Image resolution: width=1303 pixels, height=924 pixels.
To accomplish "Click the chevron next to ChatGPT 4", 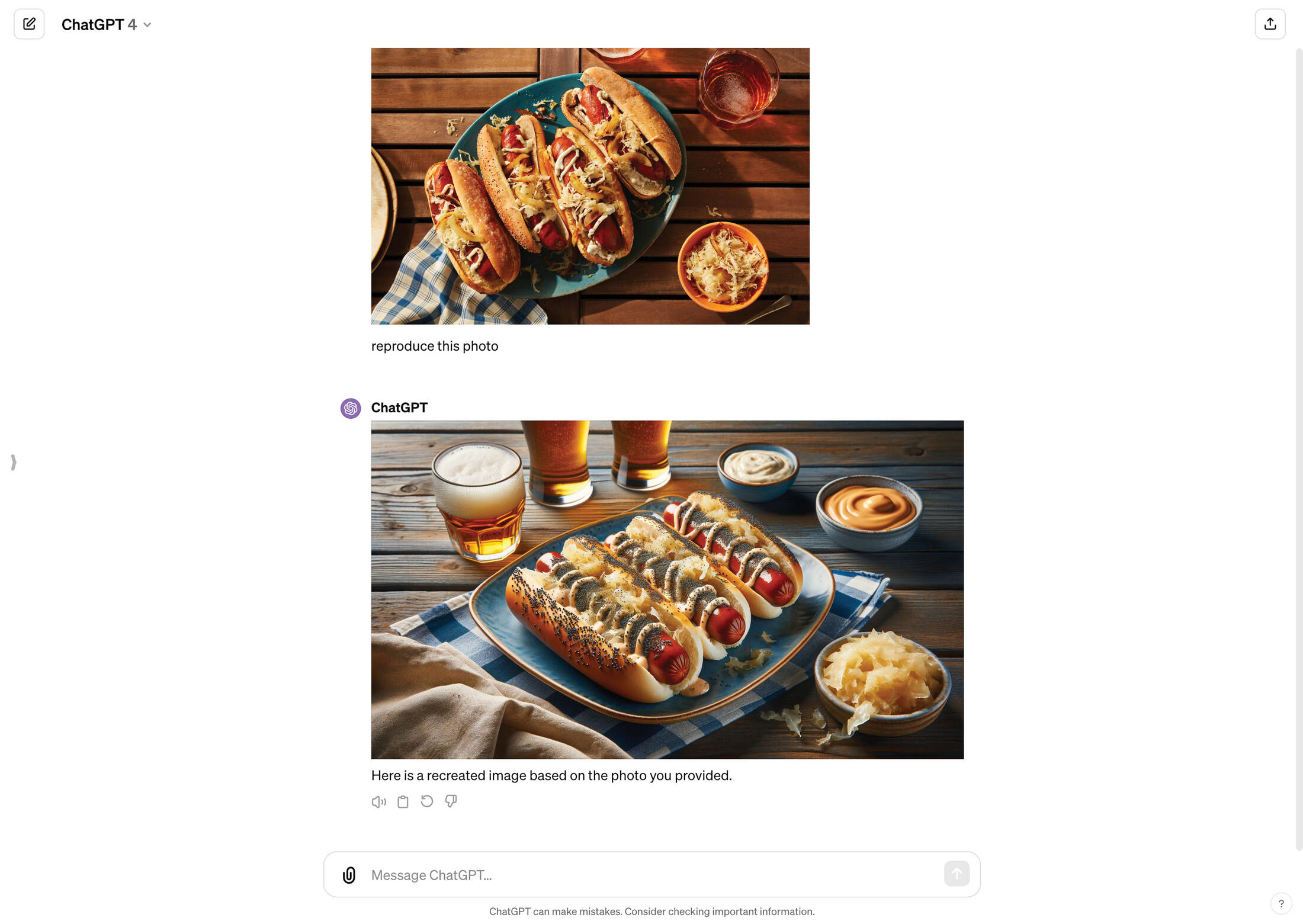I will [x=147, y=25].
